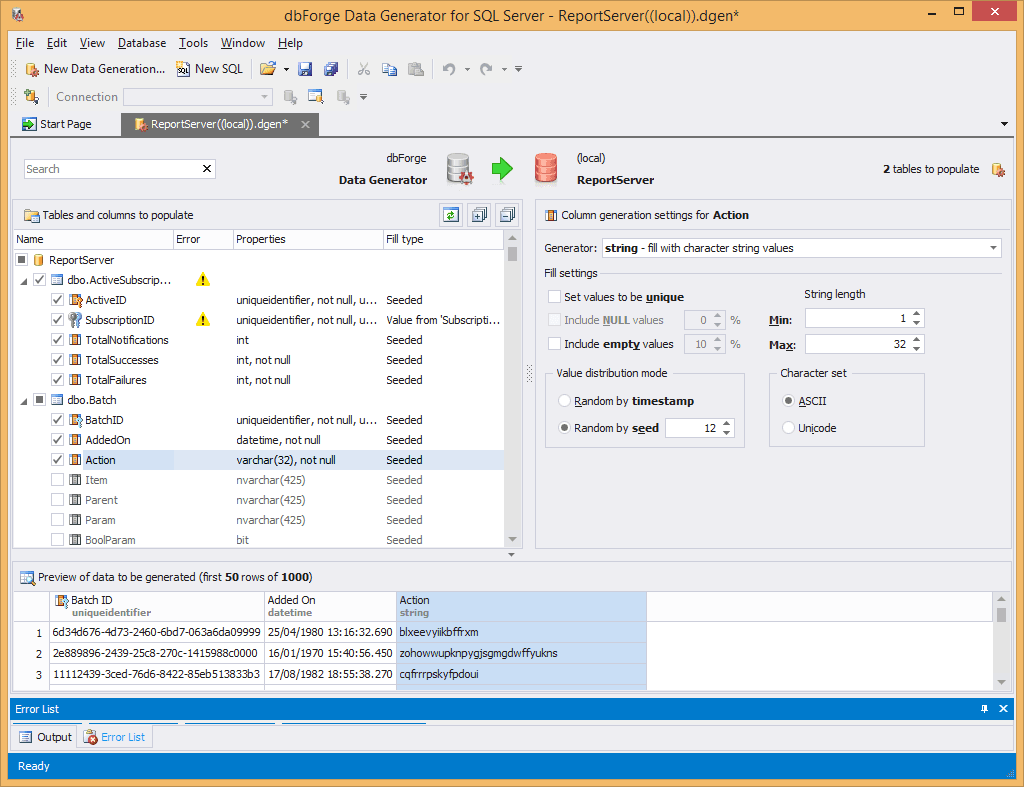Switch to the Error List tab

click(x=114, y=737)
